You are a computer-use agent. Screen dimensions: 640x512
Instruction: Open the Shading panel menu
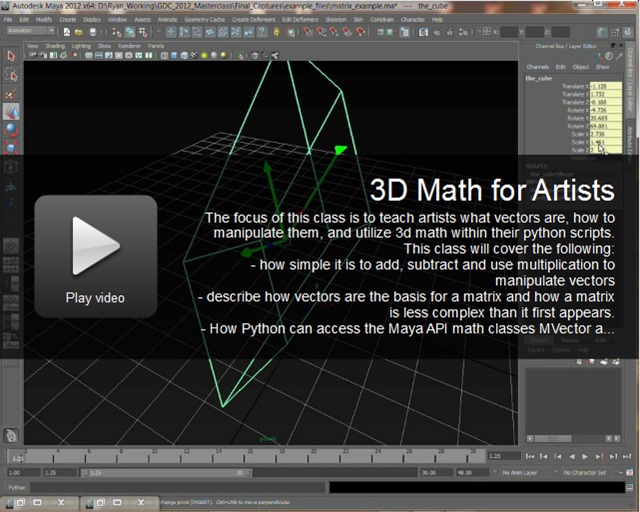point(54,45)
